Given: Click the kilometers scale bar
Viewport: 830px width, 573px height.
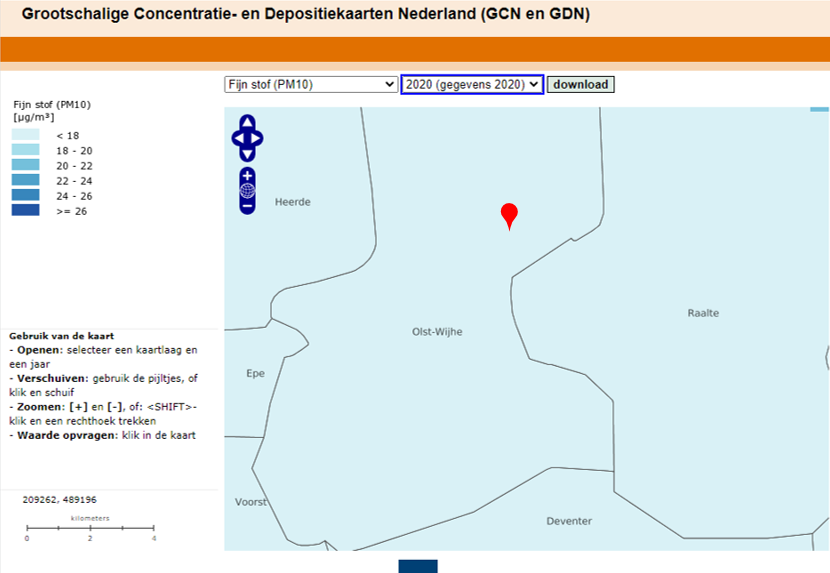Looking at the screenshot, I should point(90,528).
